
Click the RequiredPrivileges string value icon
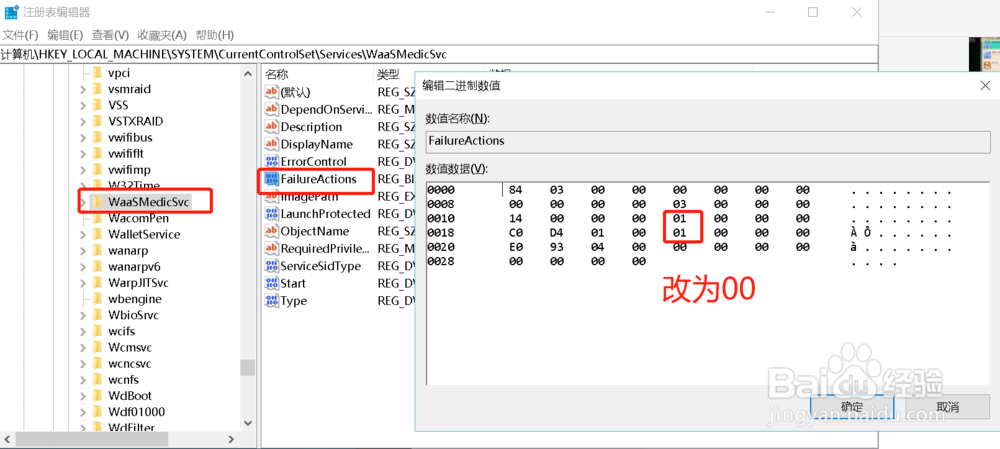[272, 248]
